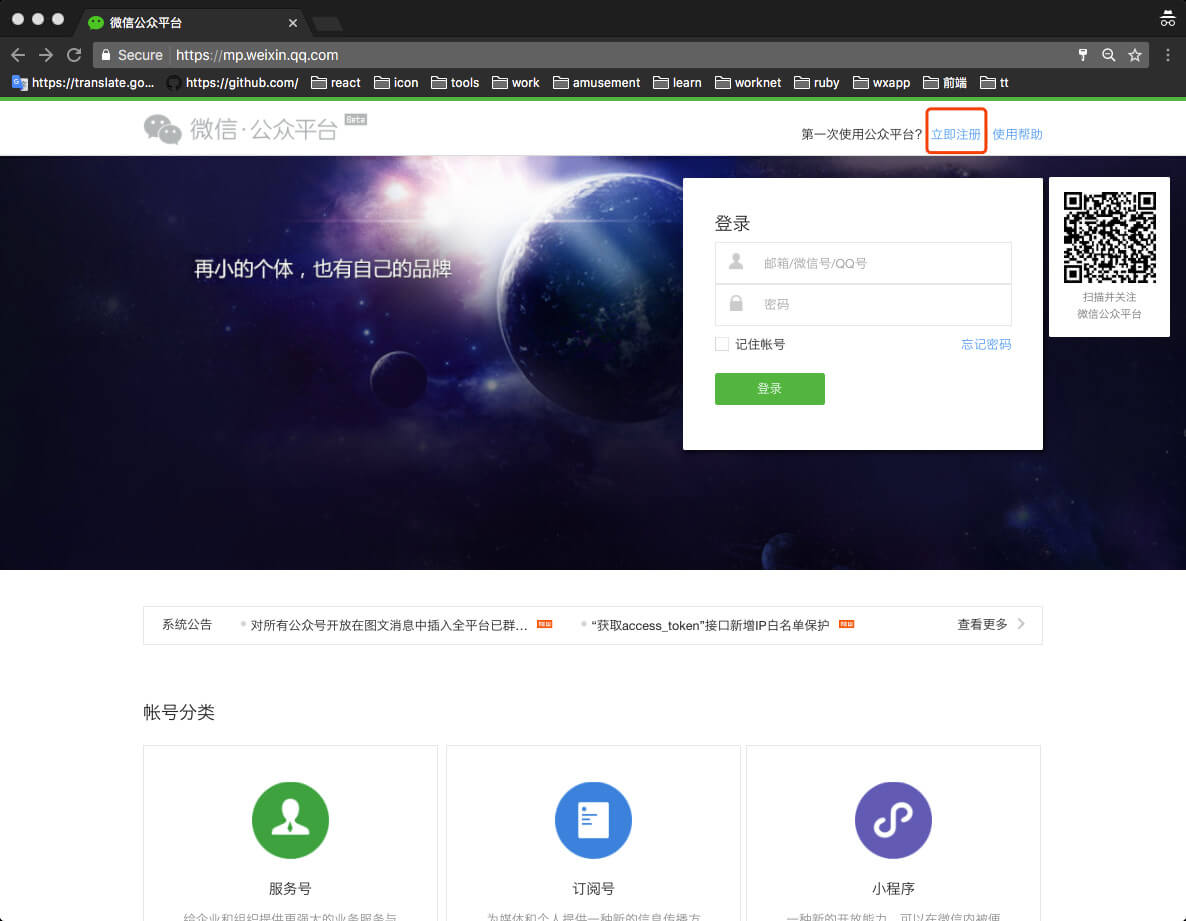
Task: Go back to the previous page
Action: (18, 55)
